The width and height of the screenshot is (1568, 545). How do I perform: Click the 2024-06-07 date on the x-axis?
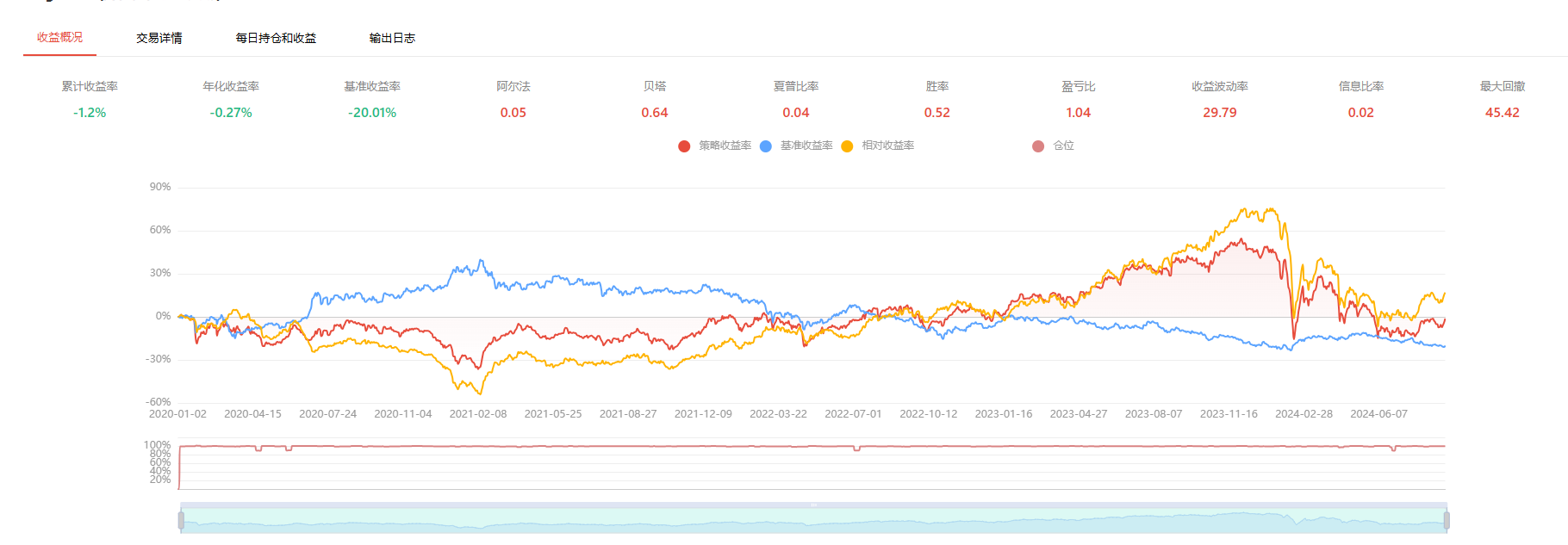coord(1378,414)
